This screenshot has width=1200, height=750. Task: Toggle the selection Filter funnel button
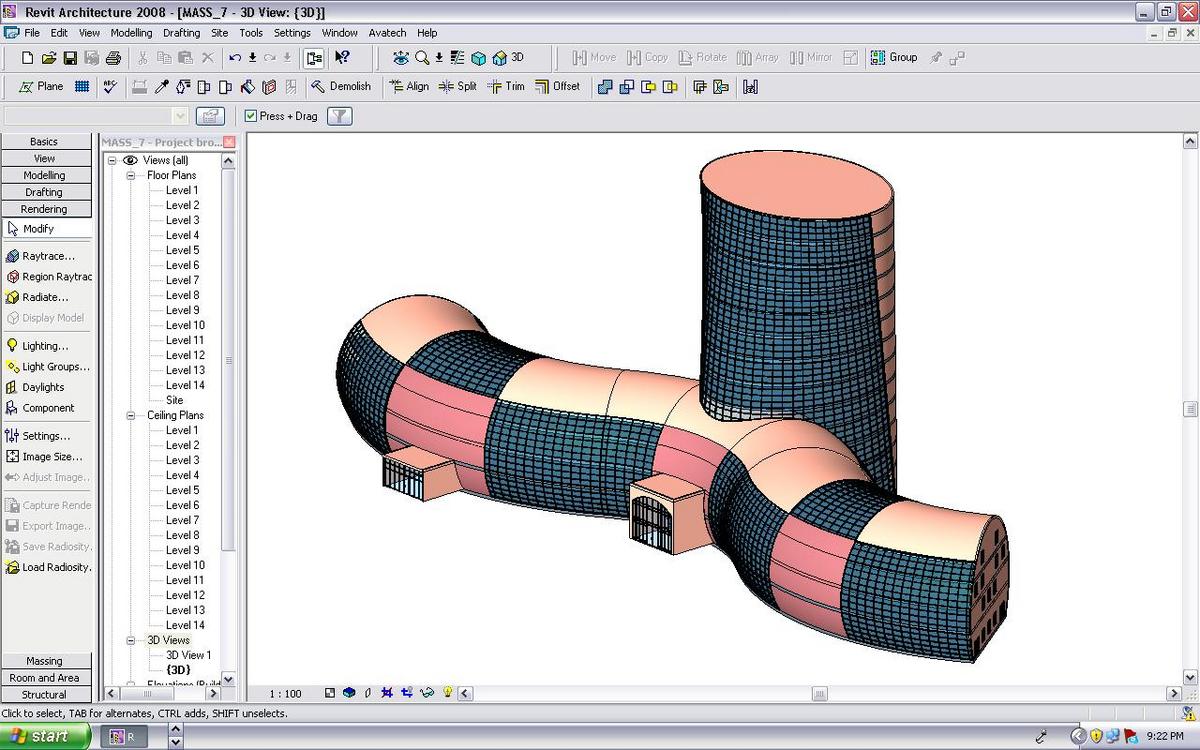click(x=340, y=116)
